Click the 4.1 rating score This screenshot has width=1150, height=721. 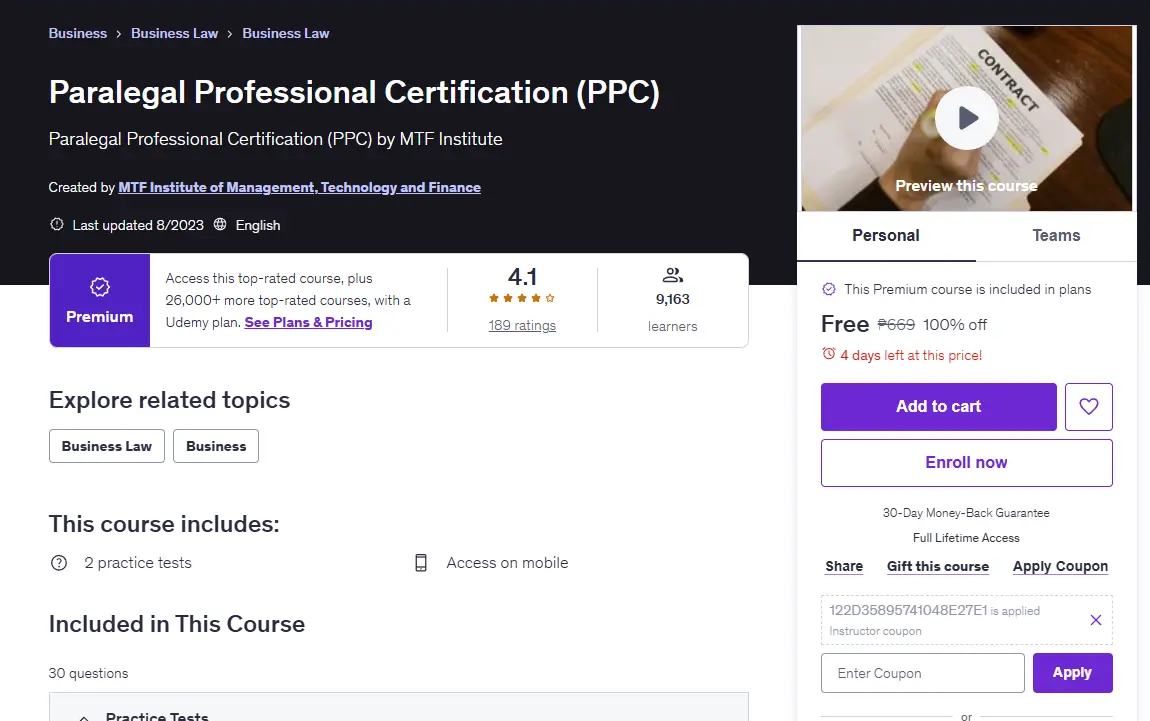point(522,277)
